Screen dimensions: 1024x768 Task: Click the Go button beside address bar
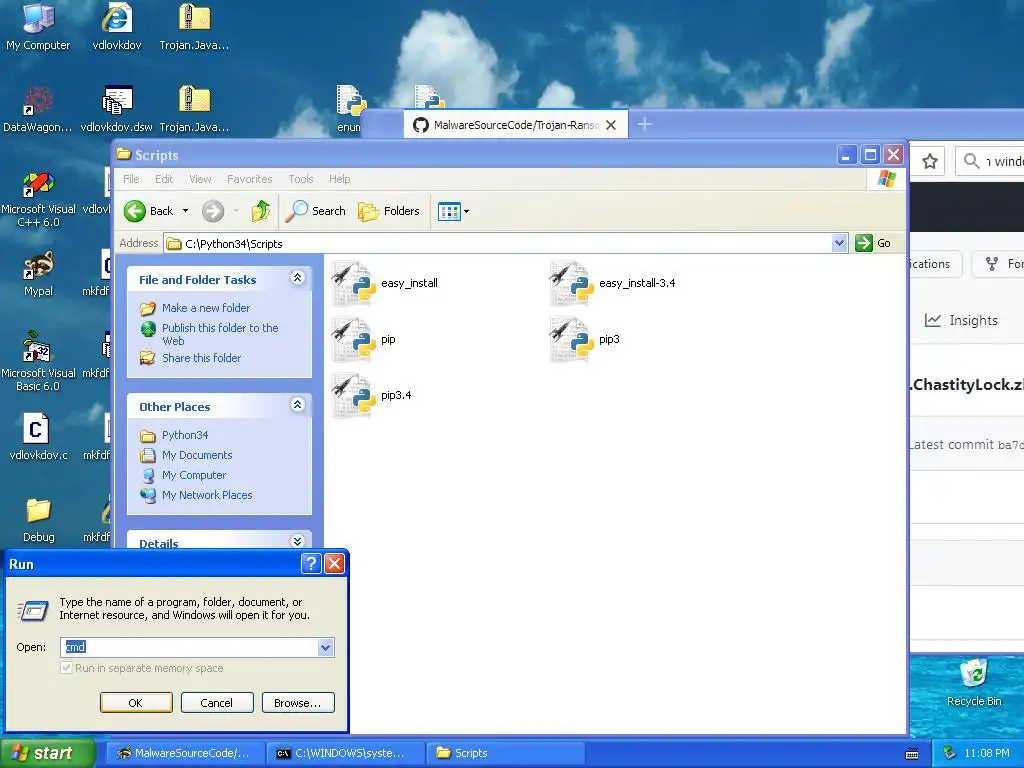[873, 243]
